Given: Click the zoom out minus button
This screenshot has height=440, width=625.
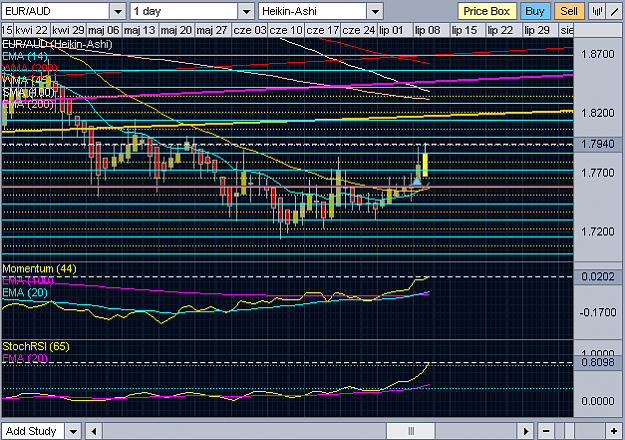Looking at the screenshot, I should click(546, 431).
